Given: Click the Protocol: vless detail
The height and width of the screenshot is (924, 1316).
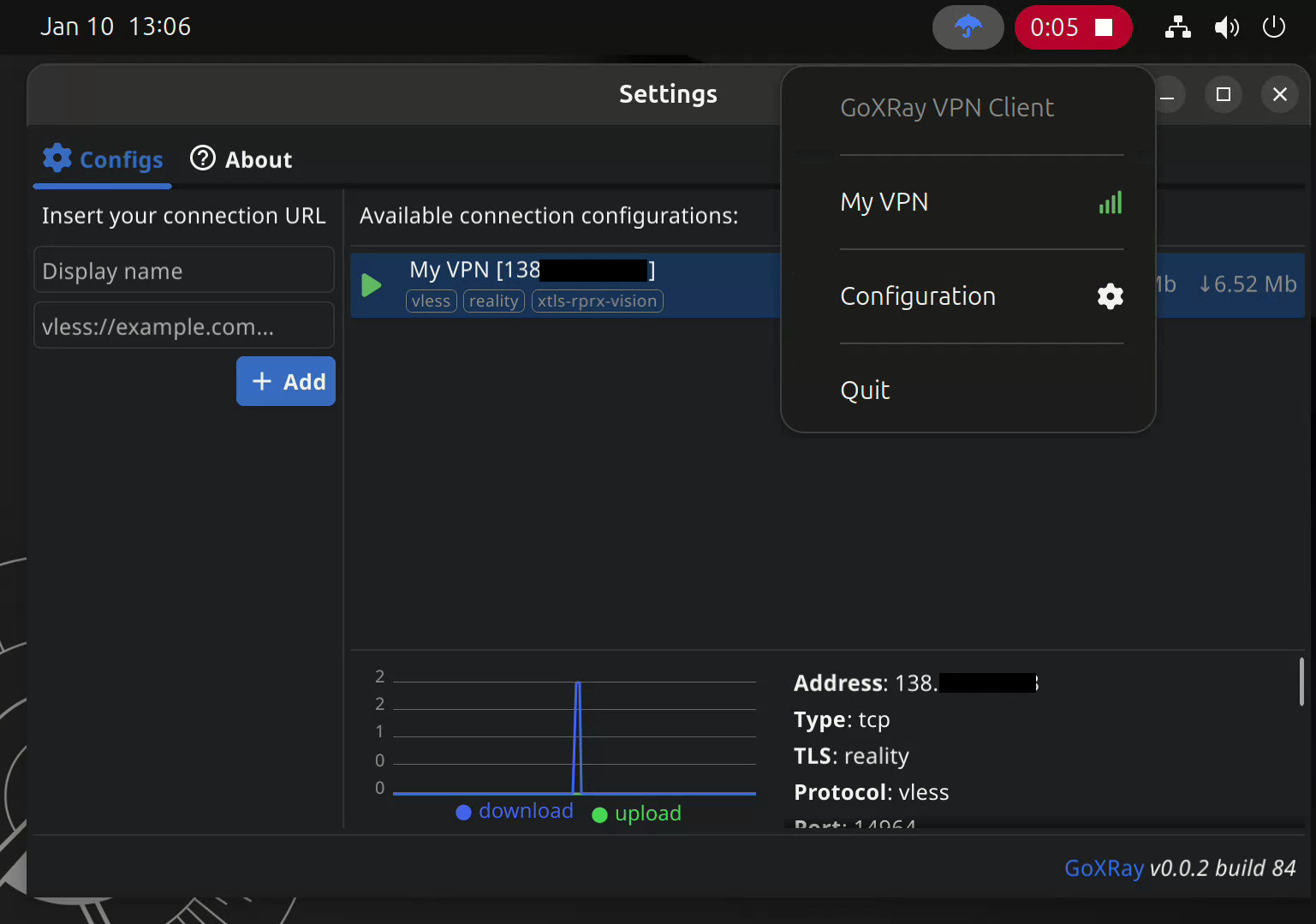Looking at the screenshot, I should 871,792.
